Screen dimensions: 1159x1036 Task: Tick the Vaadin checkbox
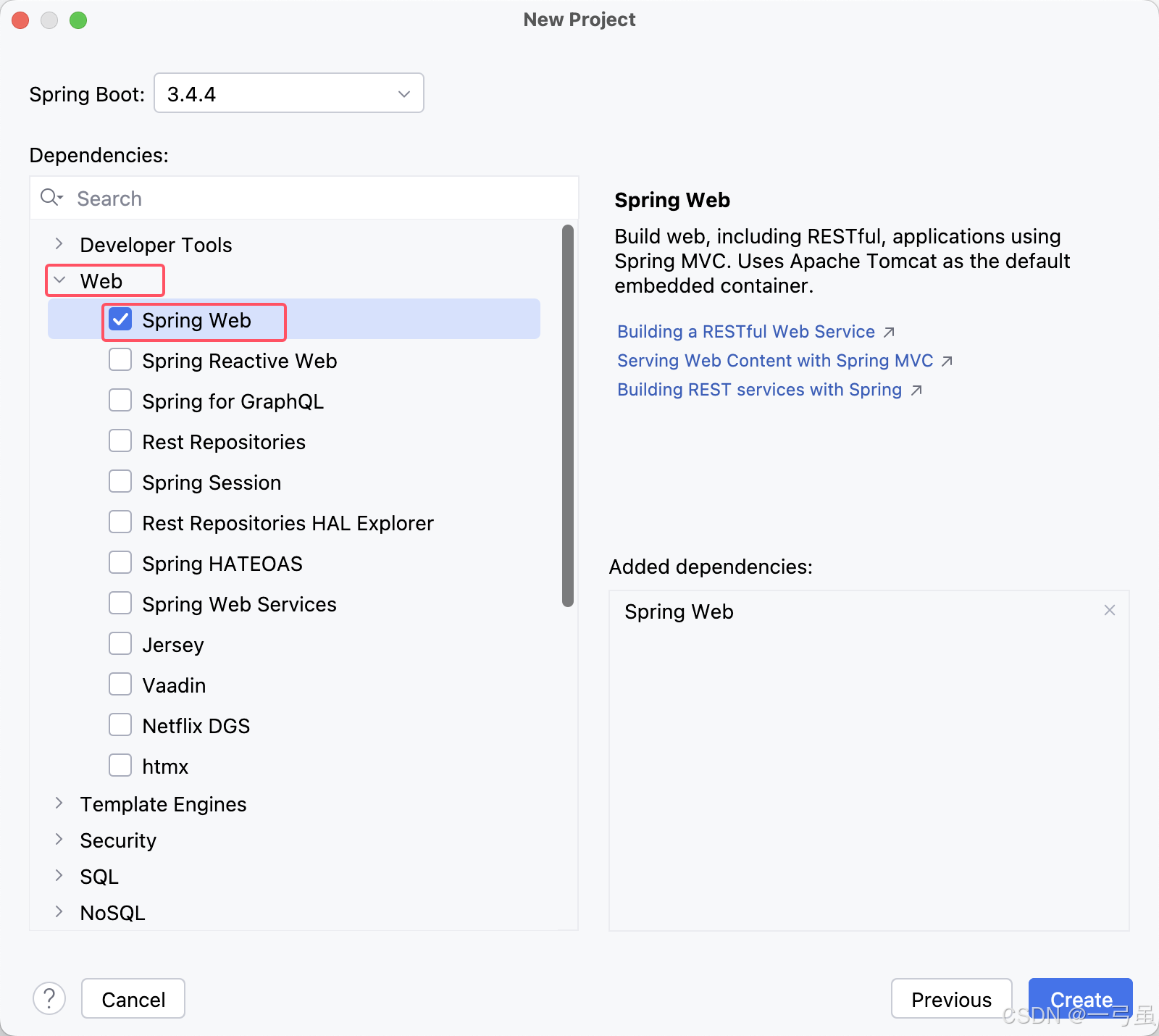[x=120, y=685]
